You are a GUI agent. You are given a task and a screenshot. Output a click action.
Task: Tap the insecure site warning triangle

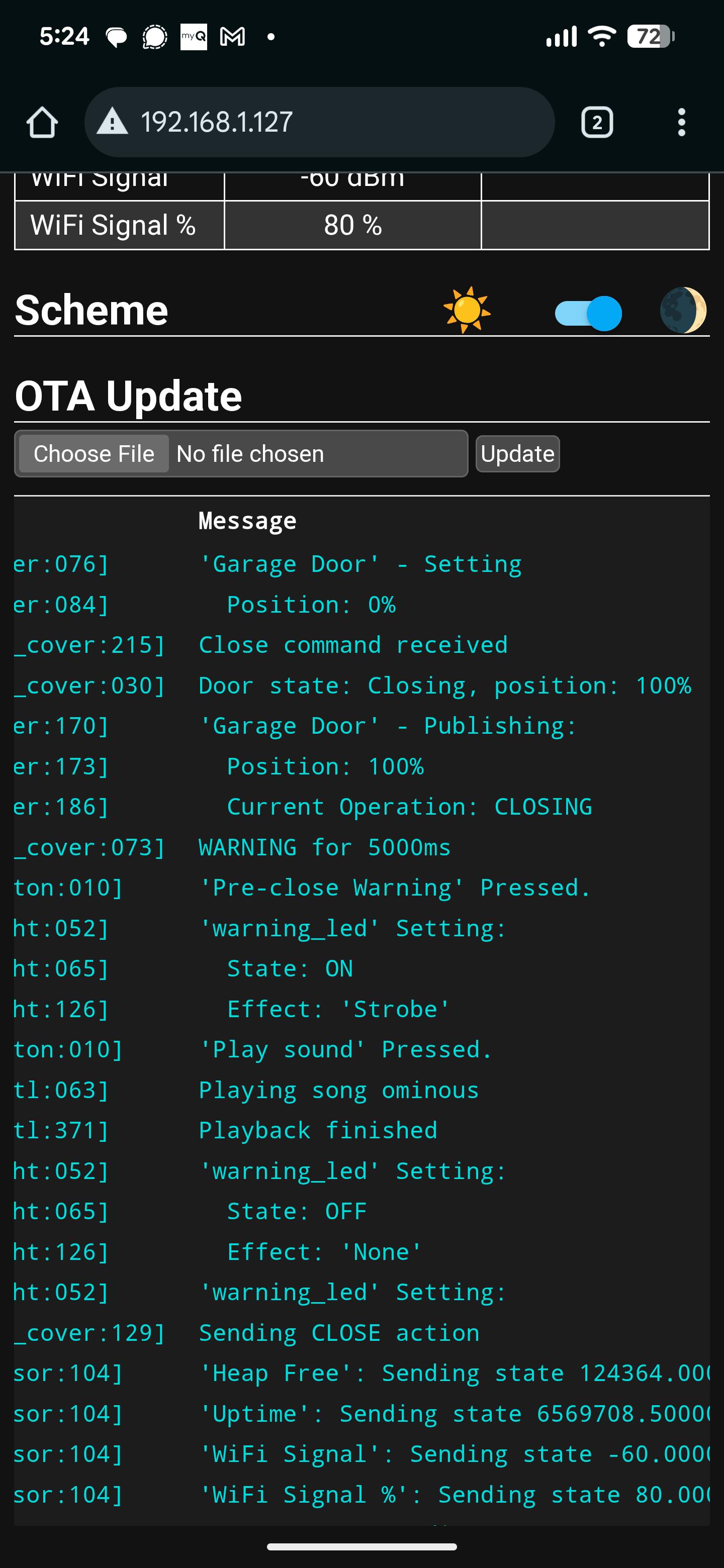pyautogui.click(x=113, y=122)
